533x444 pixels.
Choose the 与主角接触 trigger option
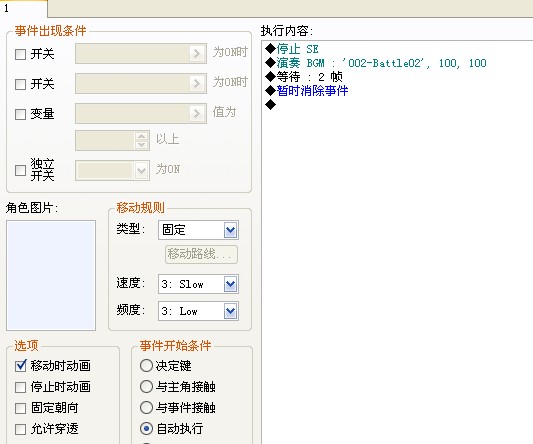pos(146,387)
